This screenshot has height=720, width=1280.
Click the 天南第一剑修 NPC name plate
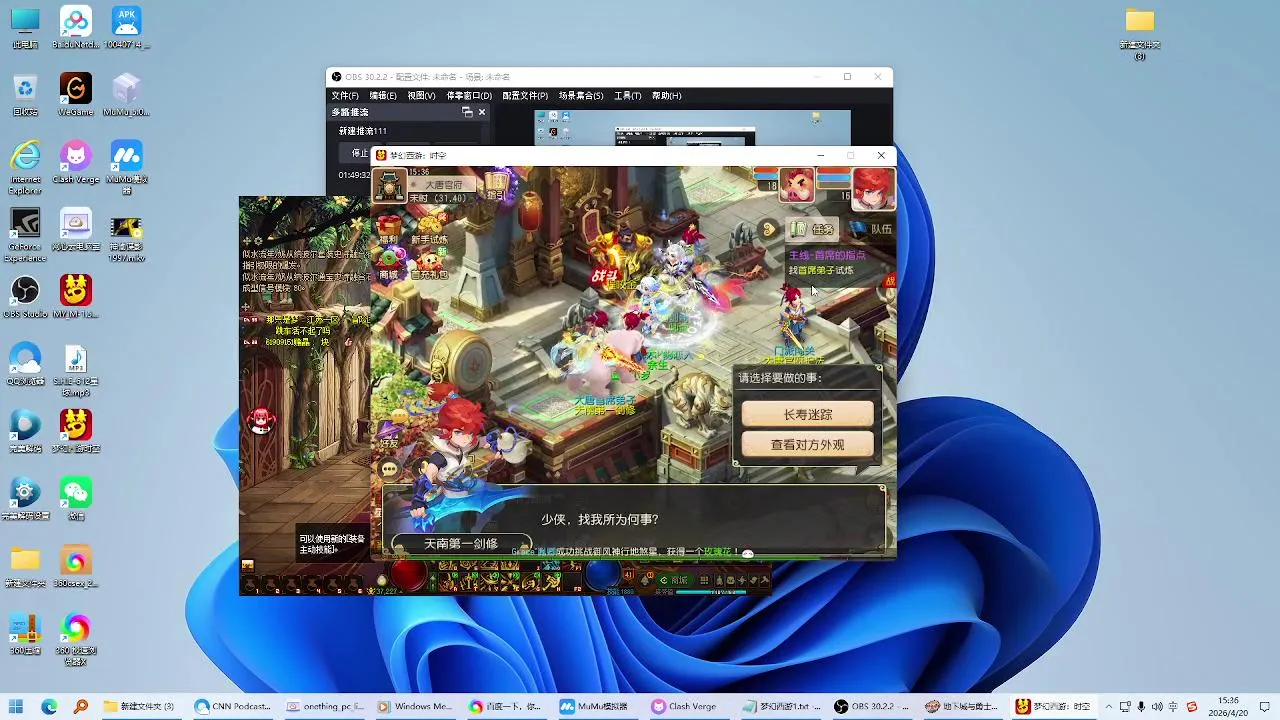pos(460,544)
